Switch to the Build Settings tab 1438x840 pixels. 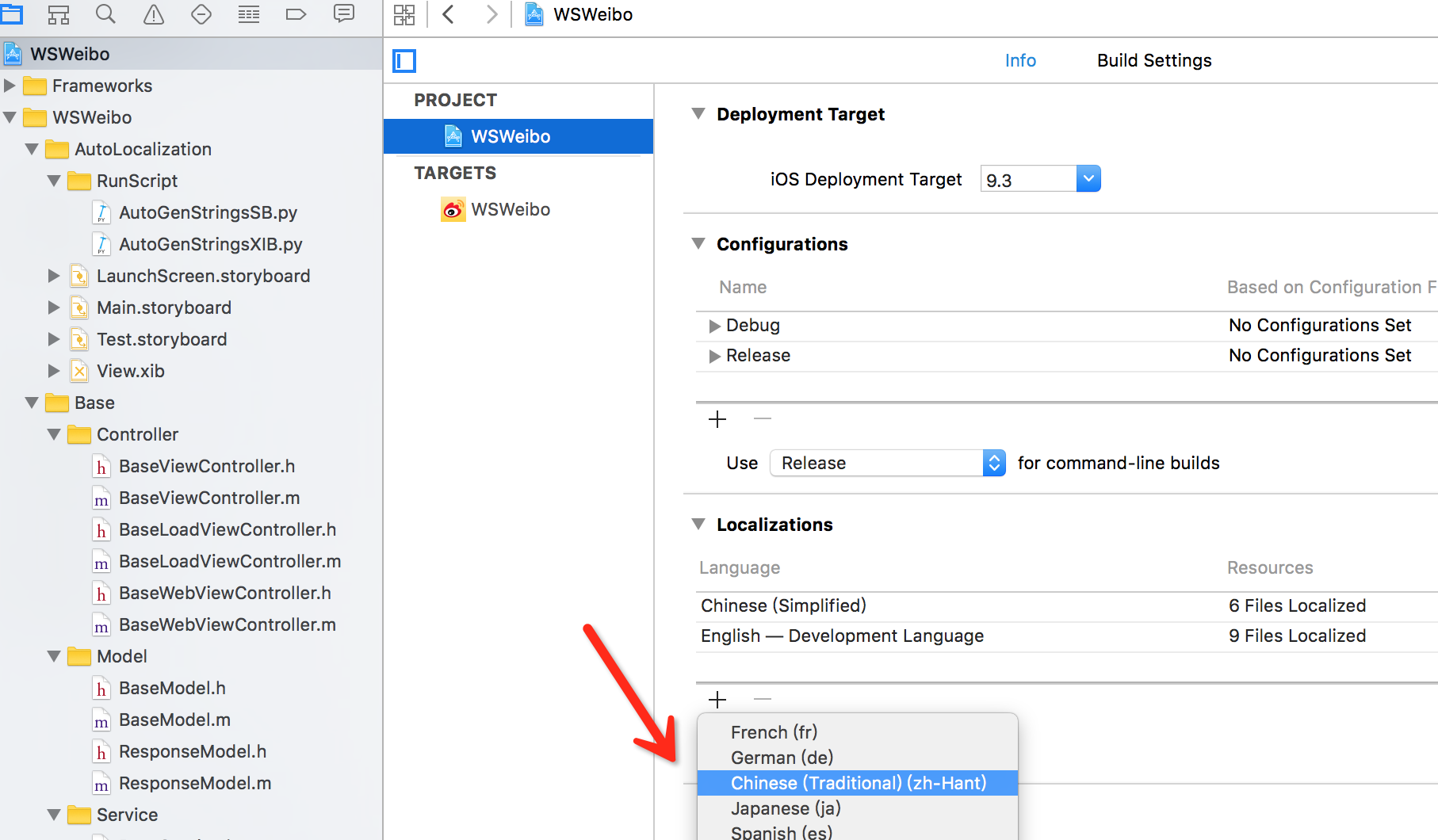pos(1154,60)
